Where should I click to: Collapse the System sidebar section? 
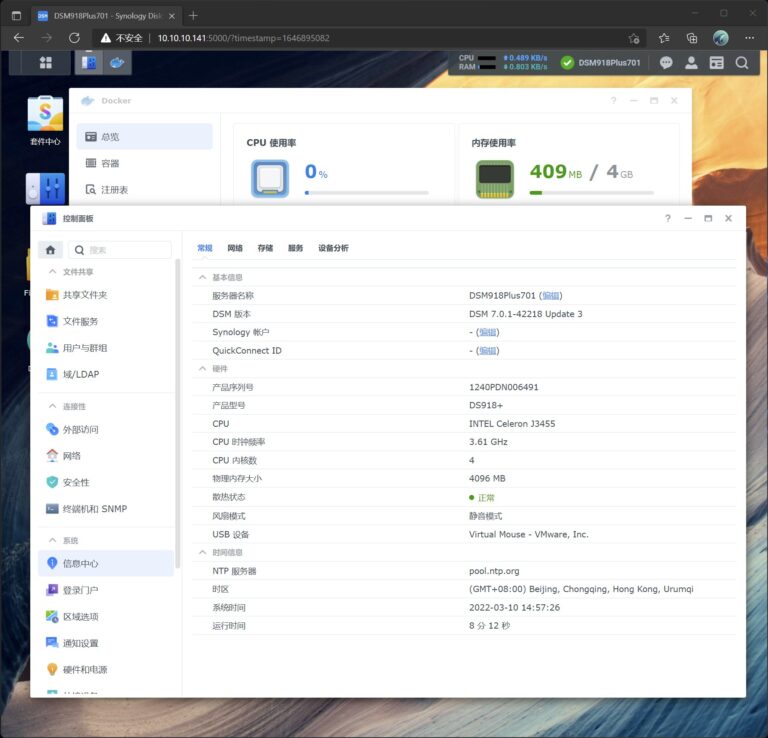point(52,540)
